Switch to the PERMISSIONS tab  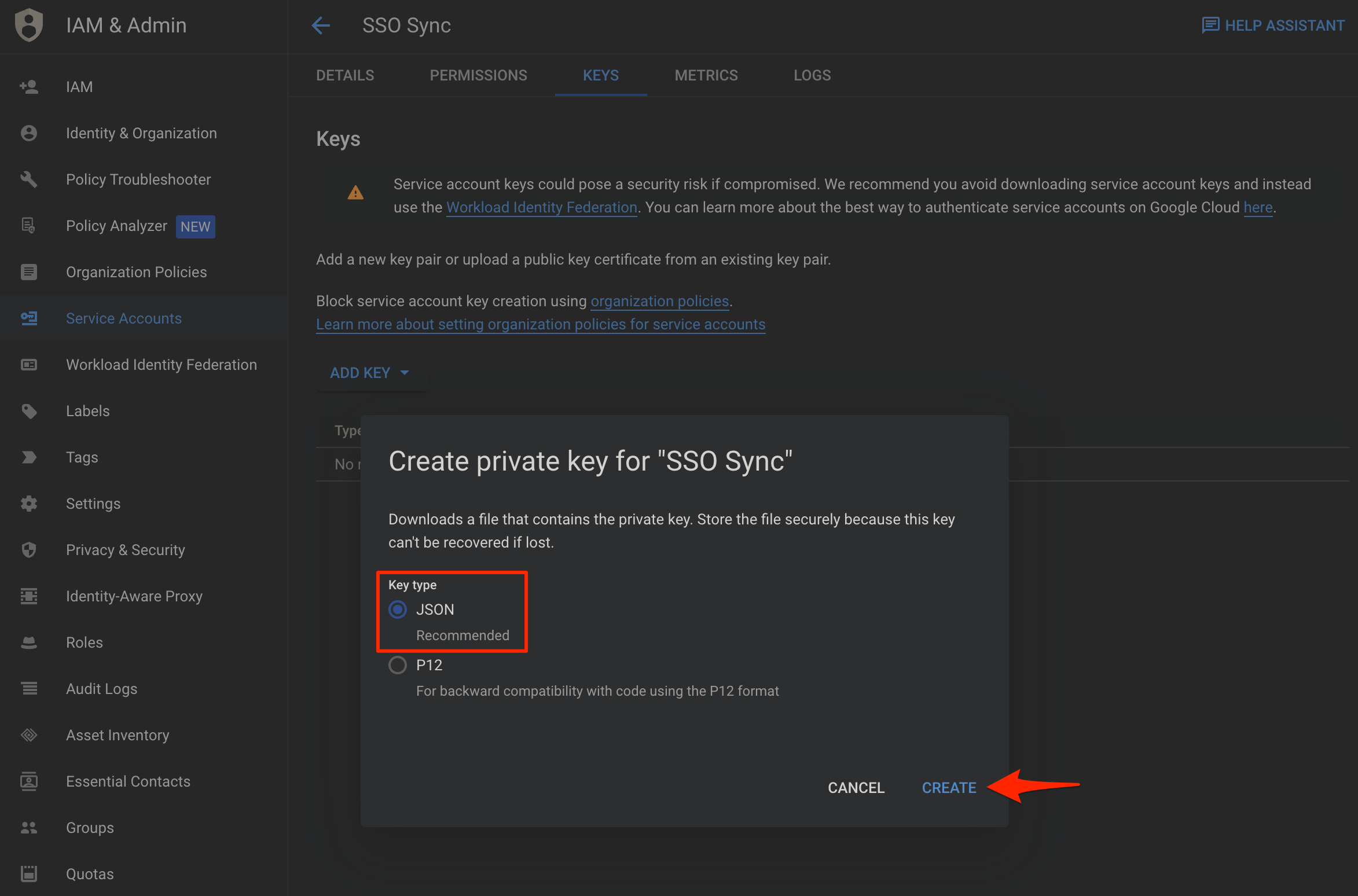coord(478,75)
